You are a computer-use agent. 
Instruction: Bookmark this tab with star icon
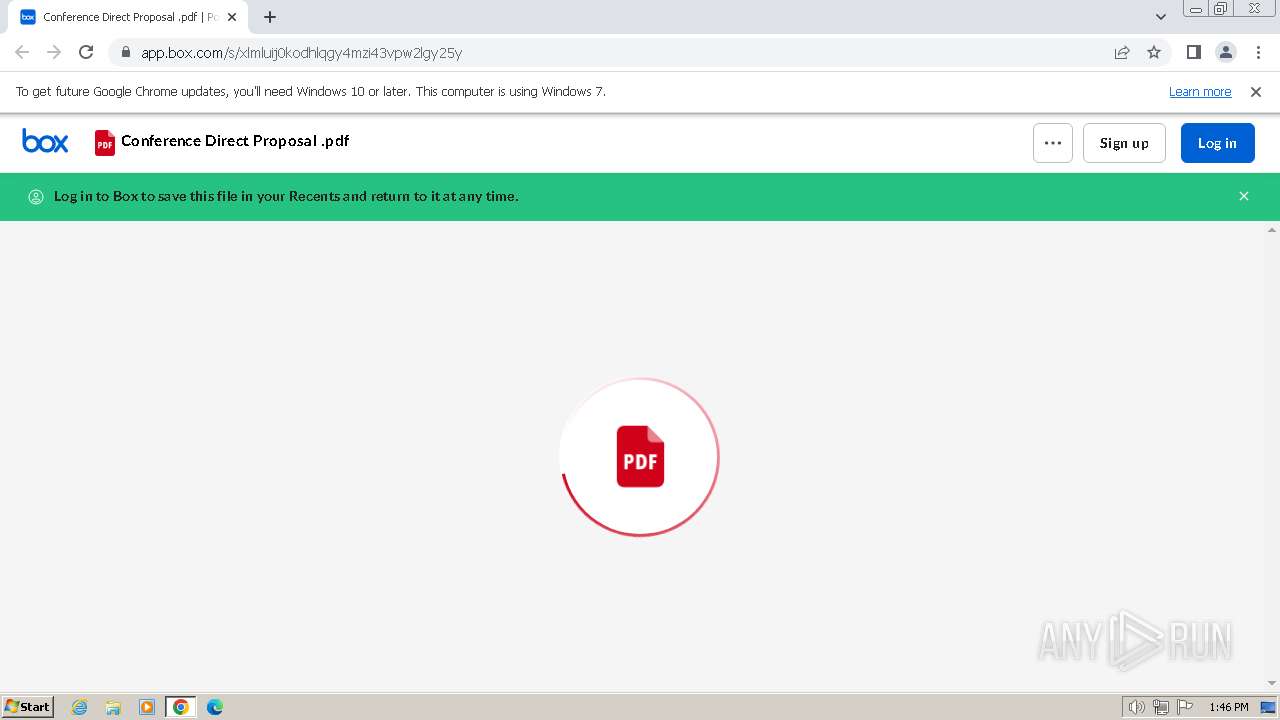pos(1154,52)
